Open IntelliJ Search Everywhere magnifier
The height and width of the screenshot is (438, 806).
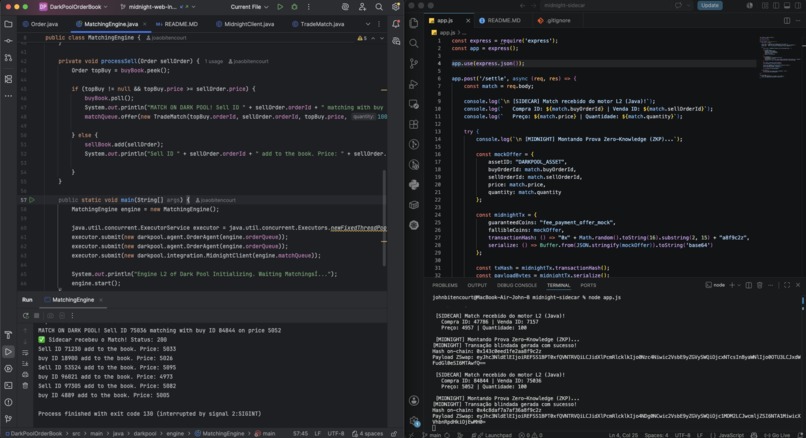(x=379, y=7)
